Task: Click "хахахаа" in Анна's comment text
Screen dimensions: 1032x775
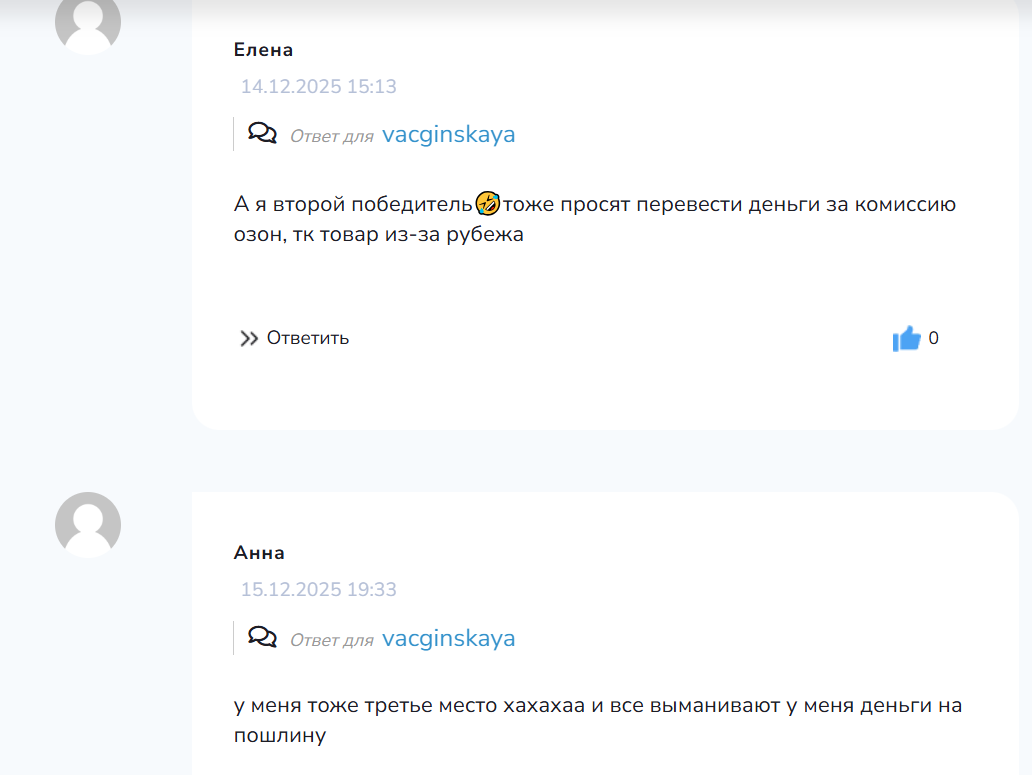Action: coord(537,706)
